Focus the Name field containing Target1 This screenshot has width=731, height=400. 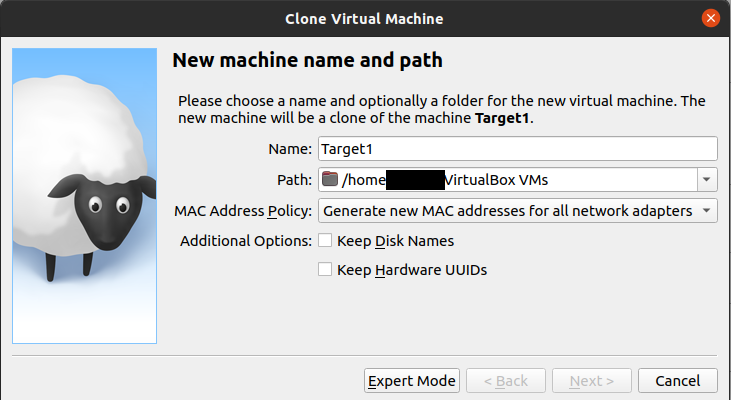tap(518, 149)
